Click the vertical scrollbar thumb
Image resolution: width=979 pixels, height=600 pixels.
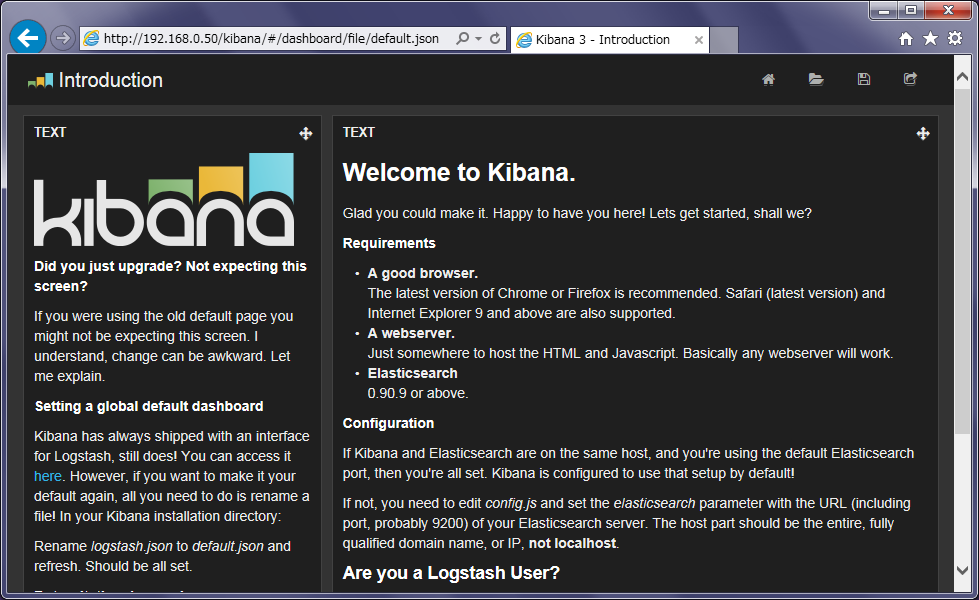[x=963, y=261]
